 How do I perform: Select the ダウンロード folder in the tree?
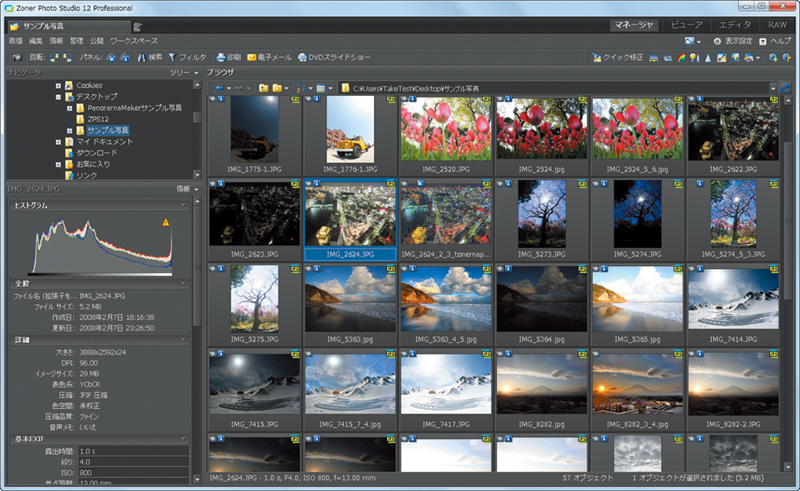click(96, 153)
